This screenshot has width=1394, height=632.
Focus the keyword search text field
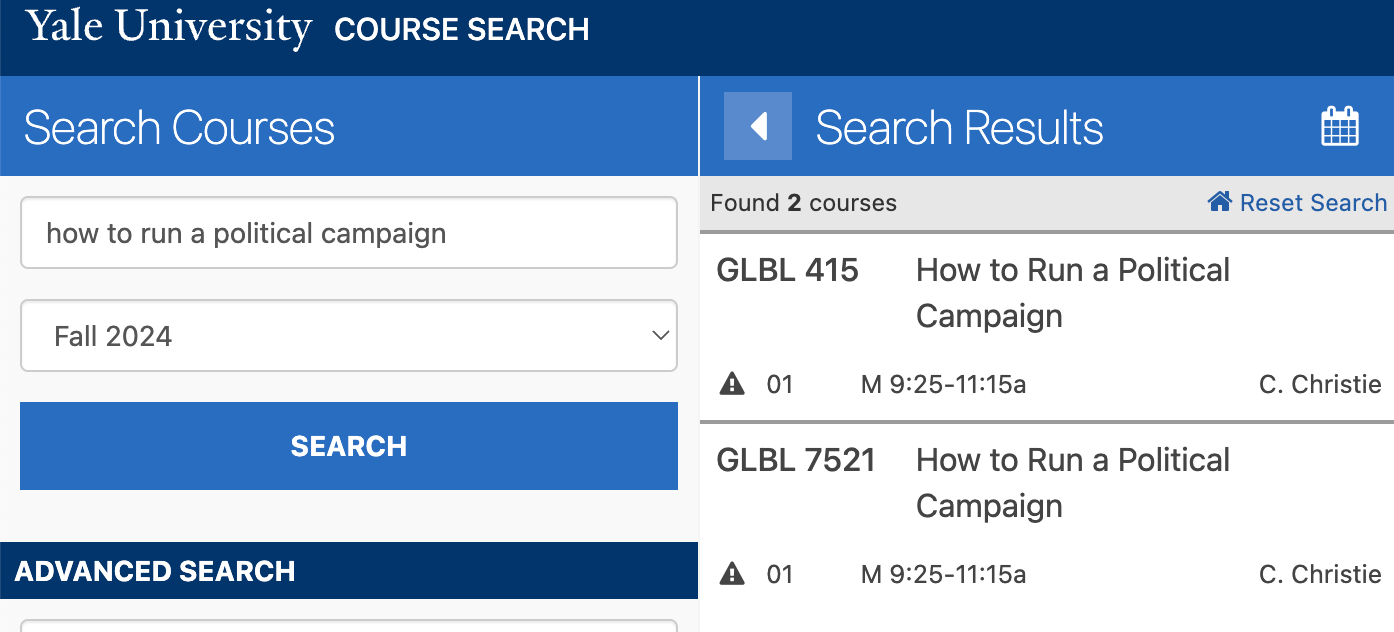pos(349,233)
